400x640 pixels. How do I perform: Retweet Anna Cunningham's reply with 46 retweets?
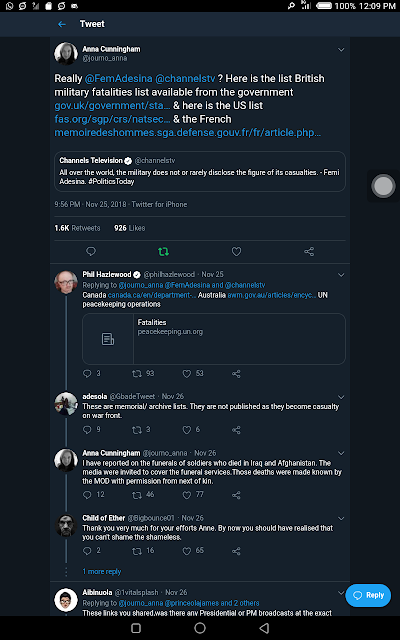pyautogui.click(x=137, y=495)
